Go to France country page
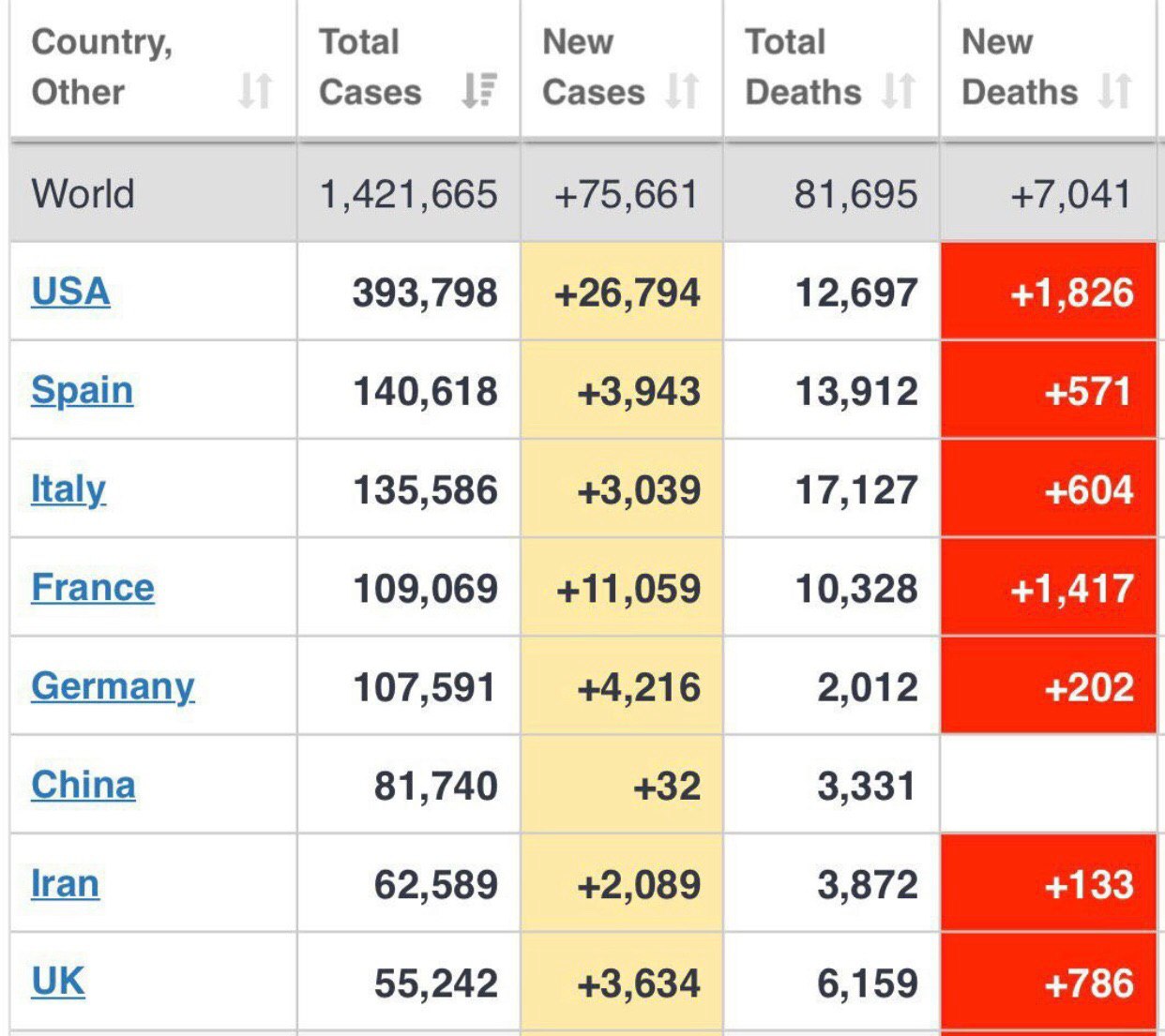Viewport: 1165px width, 1036px height. click(93, 588)
